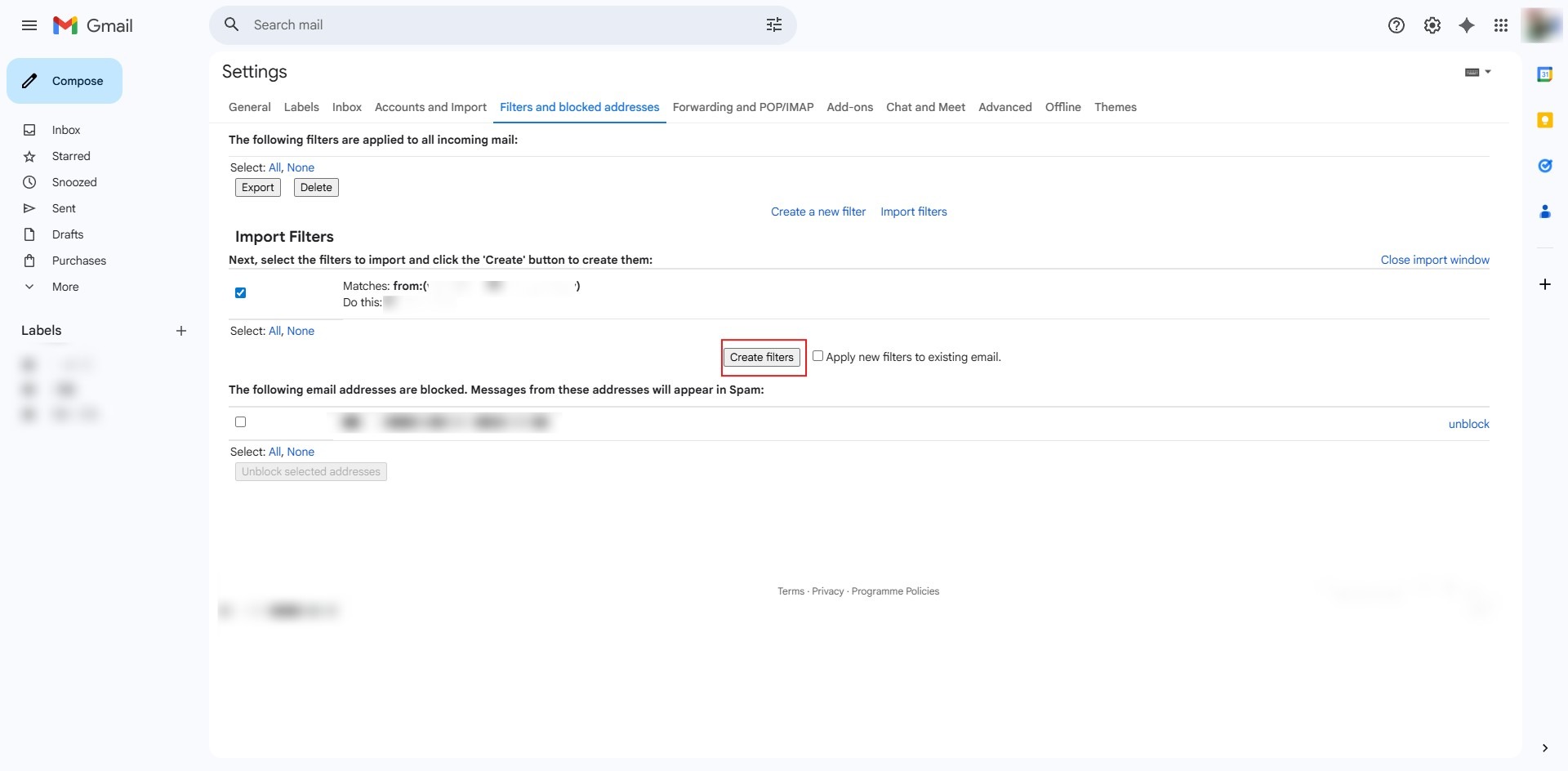1568x771 pixels.
Task: Switch to Forwarding and POP/IMAP tab
Action: (x=742, y=107)
